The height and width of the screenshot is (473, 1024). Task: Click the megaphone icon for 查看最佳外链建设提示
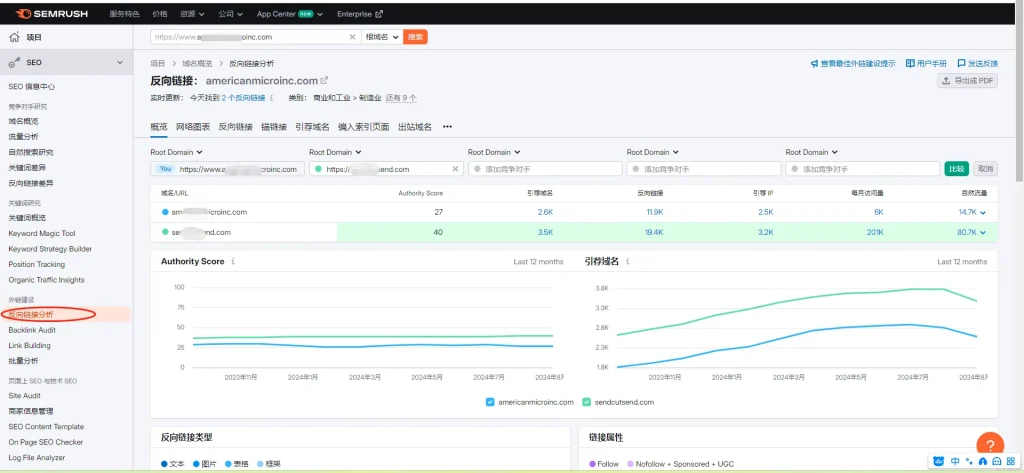click(815, 63)
